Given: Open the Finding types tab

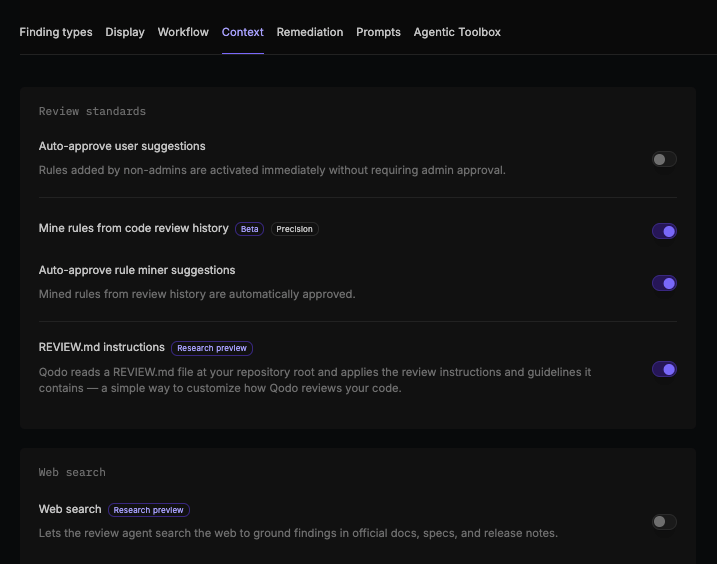Looking at the screenshot, I should click(x=56, y=32).
